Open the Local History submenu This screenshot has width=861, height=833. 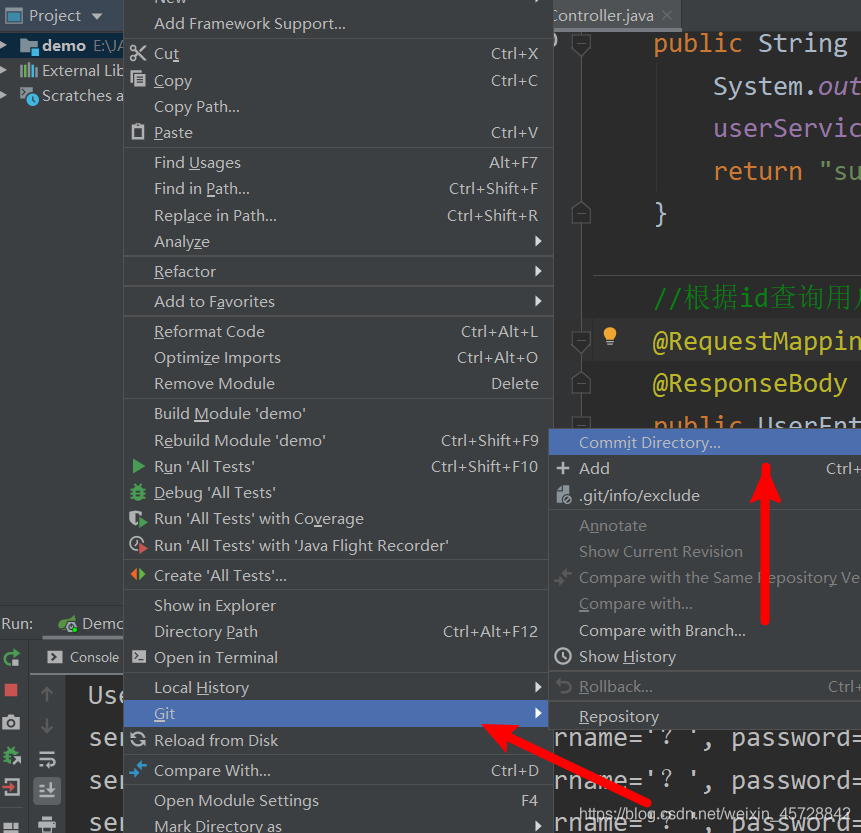338,687
